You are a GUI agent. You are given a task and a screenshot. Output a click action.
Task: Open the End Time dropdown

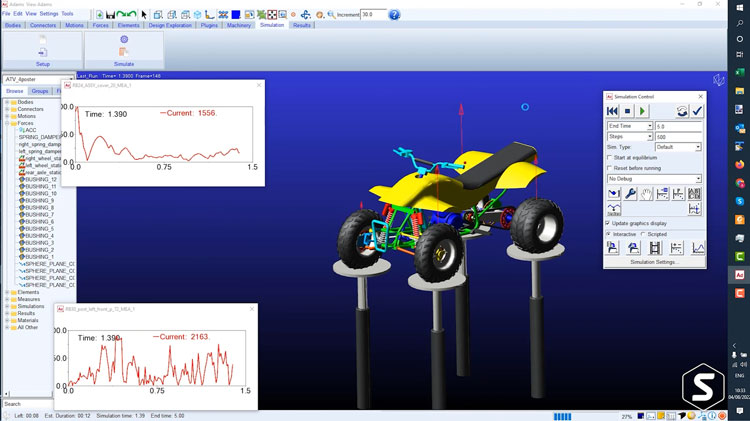tap(649, 126)
